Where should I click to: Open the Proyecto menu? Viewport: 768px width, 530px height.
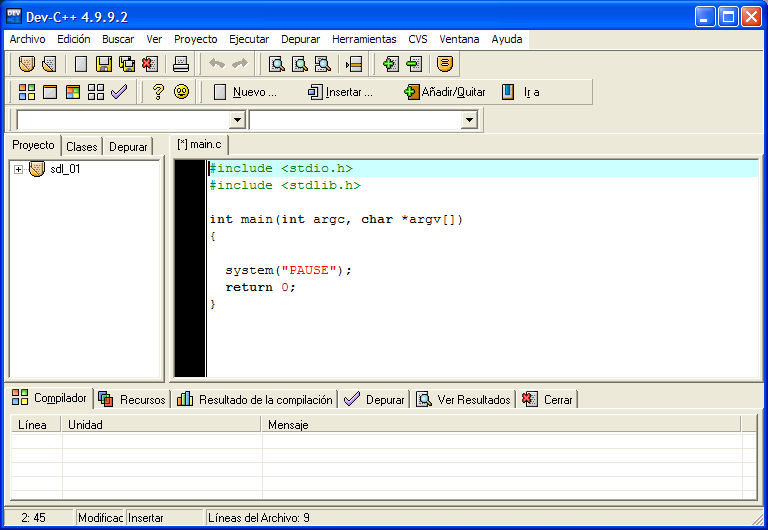[195, 39]
